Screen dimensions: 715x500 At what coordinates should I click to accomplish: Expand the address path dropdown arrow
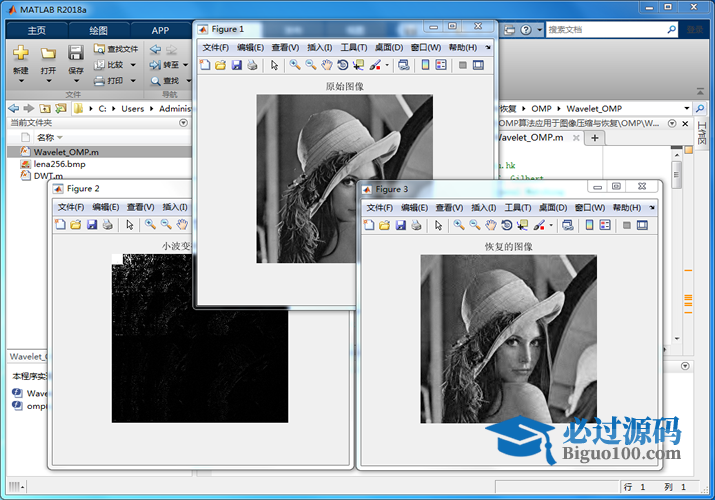[x=687, y=108]
